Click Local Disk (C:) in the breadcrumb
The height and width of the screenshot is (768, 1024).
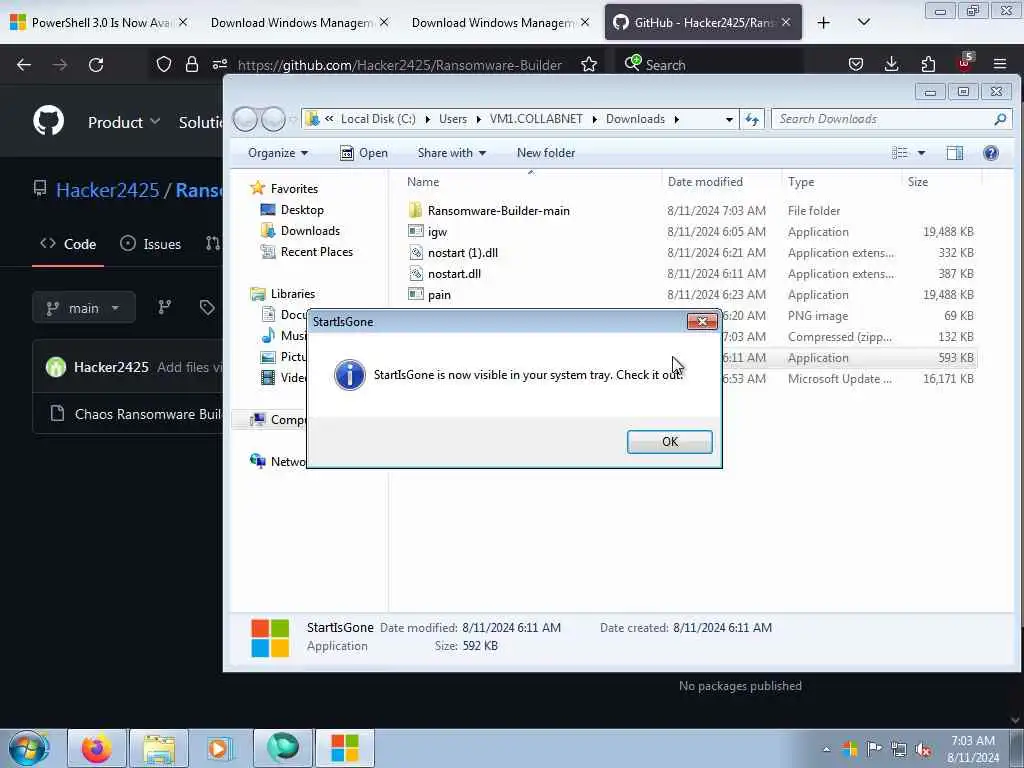click(x=378, y=119)
